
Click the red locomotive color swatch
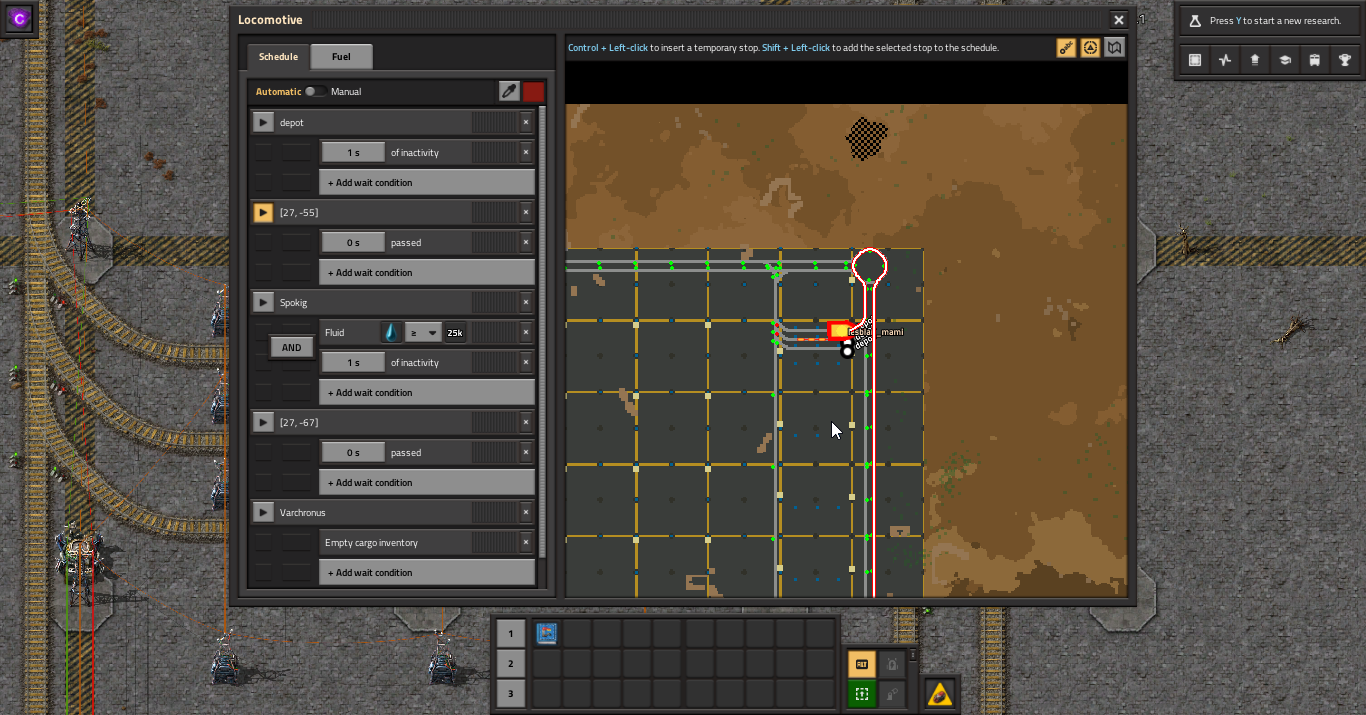[x=534, y=92]
